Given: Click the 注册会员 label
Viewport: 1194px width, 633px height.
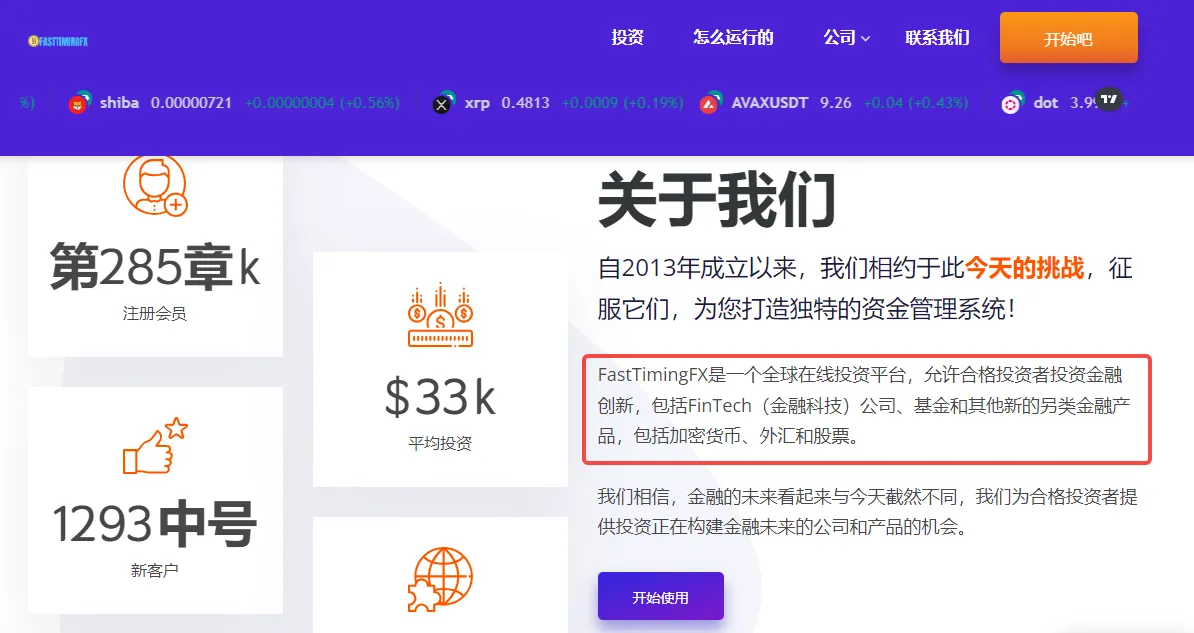Looking at the screenshot, I should click(155, 313).
